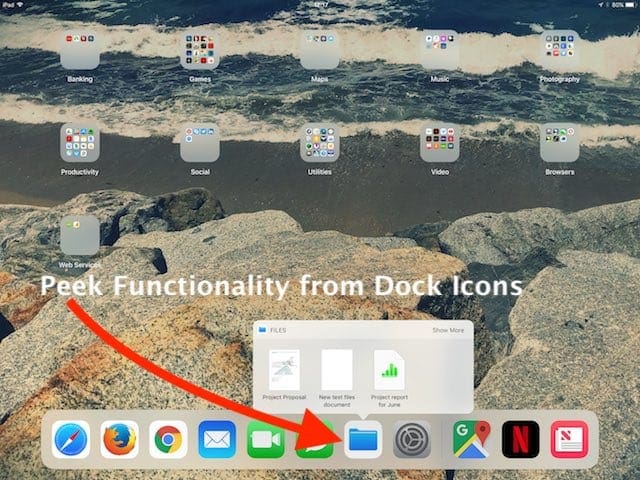
Task: Launch Firefox from the dock
Action: pos(120,439)
